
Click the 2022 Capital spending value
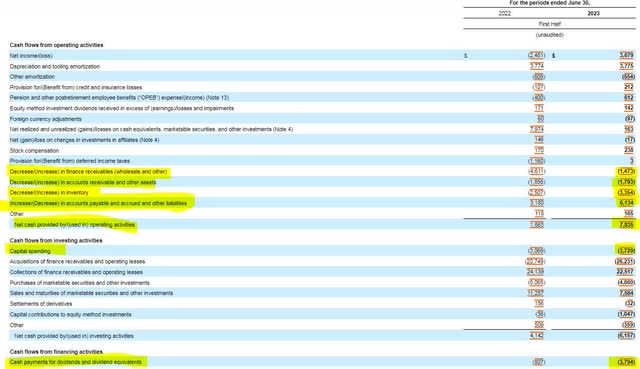click(536, 251)
